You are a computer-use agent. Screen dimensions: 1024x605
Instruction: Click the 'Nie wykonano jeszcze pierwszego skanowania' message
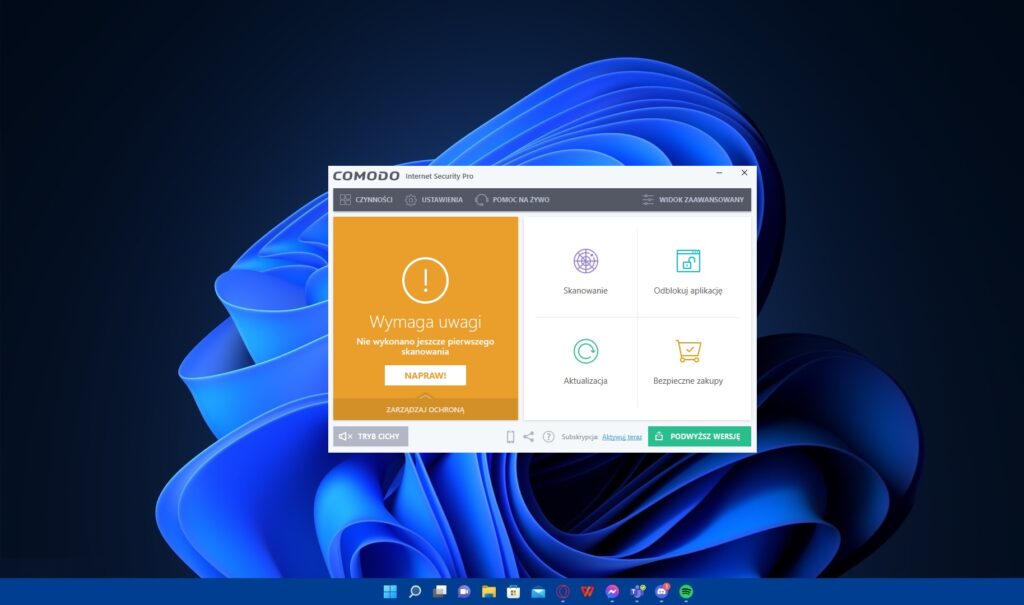425,346
